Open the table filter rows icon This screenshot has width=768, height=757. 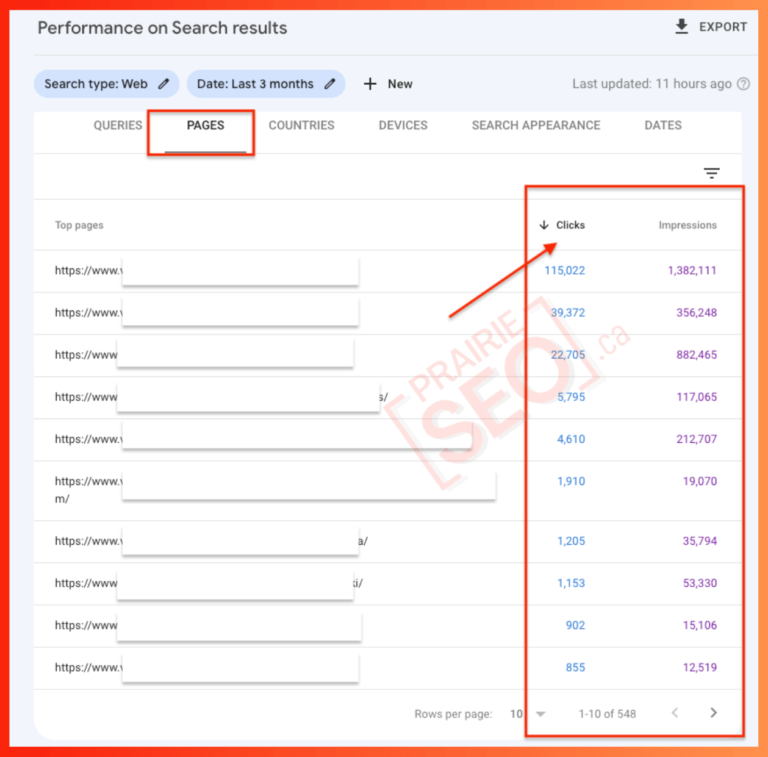click(711, 173)
